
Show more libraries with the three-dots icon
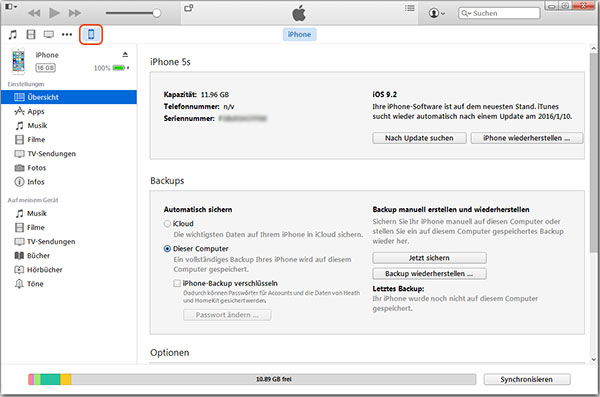[x=67, y=34]
